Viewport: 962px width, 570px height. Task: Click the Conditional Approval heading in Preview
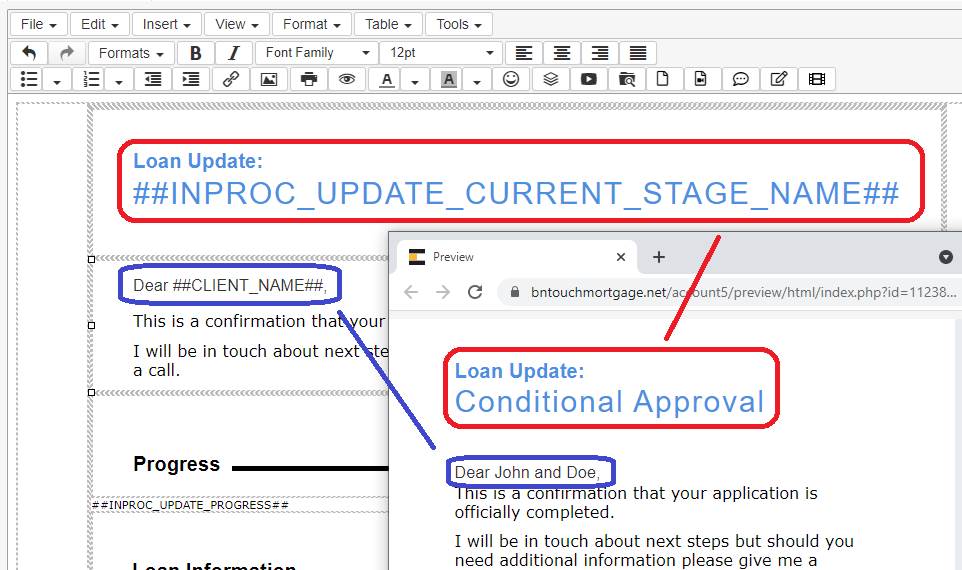[x=610, y=402]
